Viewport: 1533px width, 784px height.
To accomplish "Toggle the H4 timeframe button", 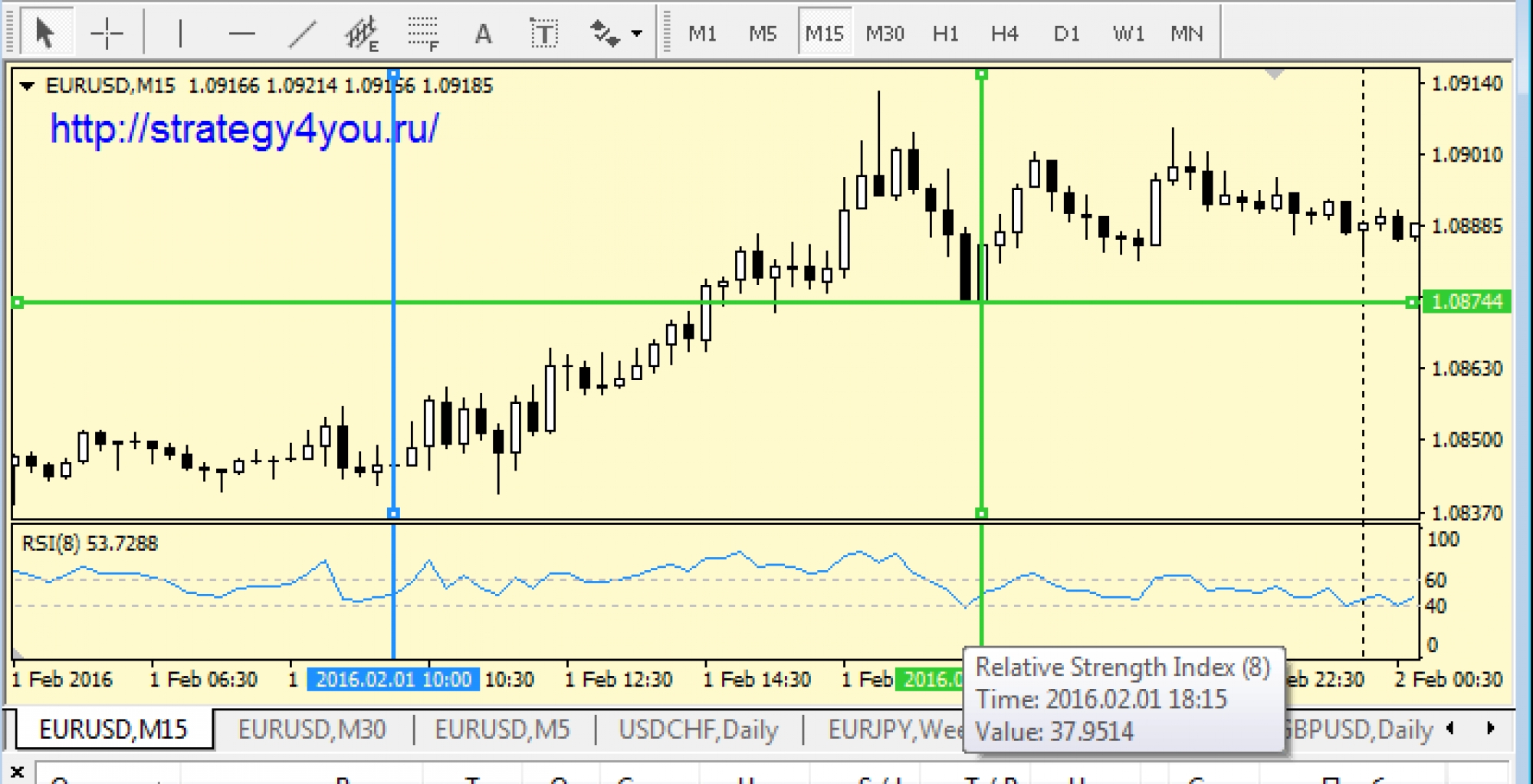I will pyautogui.click(x=1004, y=33).
